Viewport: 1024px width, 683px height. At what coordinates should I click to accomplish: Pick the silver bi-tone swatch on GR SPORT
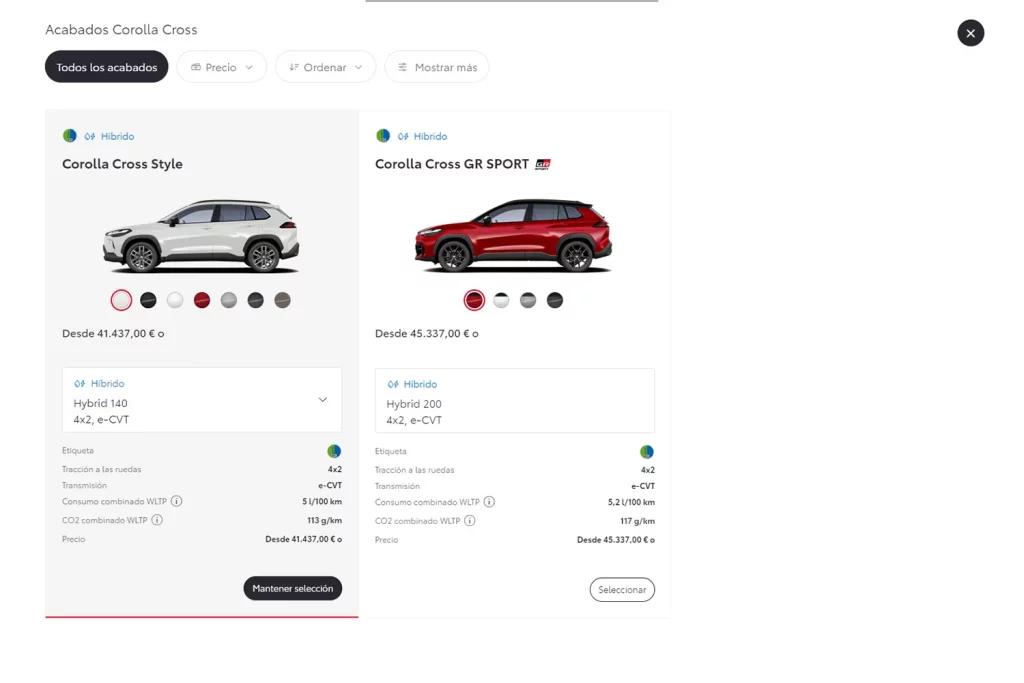528,300
